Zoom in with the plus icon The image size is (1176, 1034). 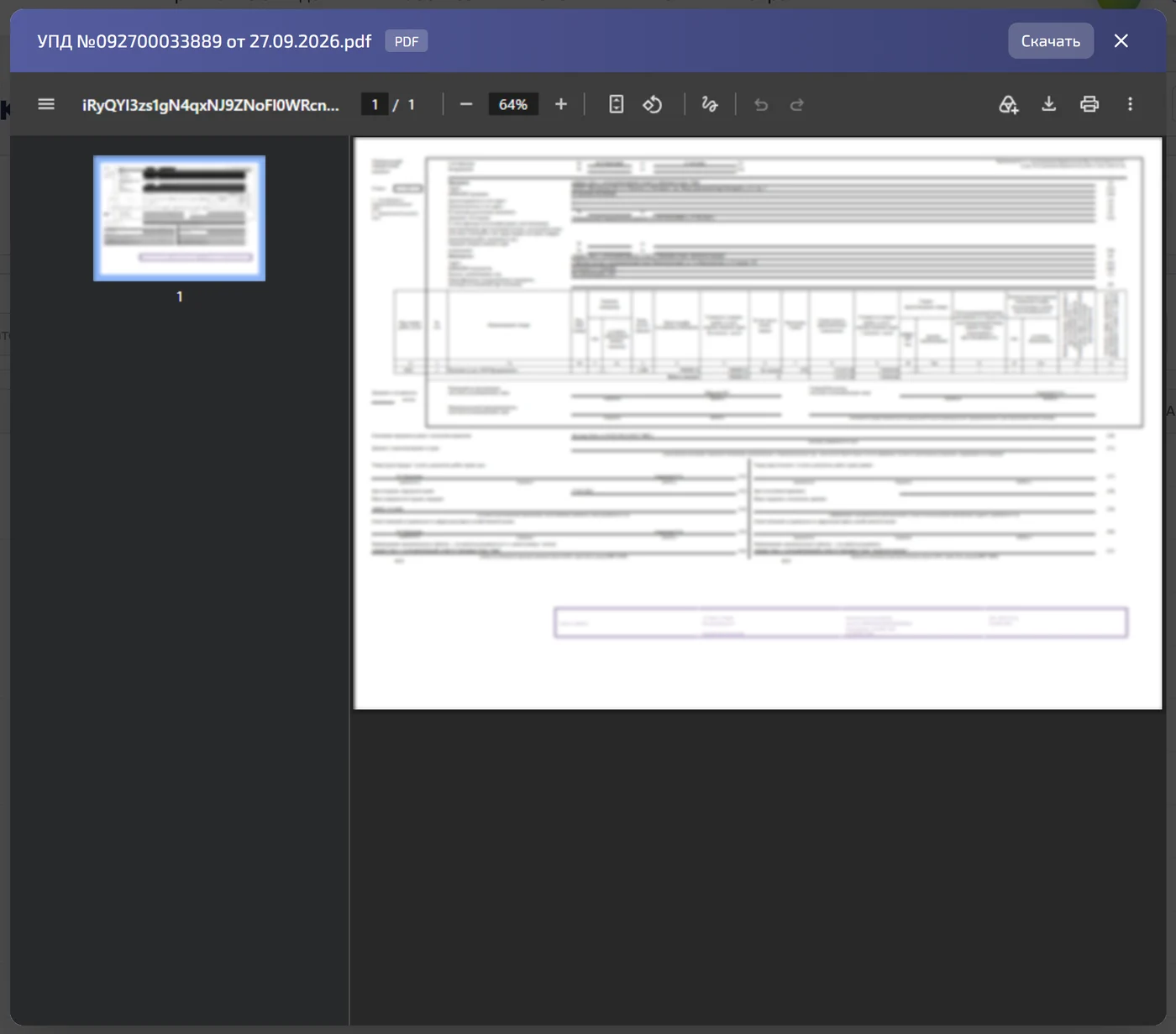(x=561, y=104)
